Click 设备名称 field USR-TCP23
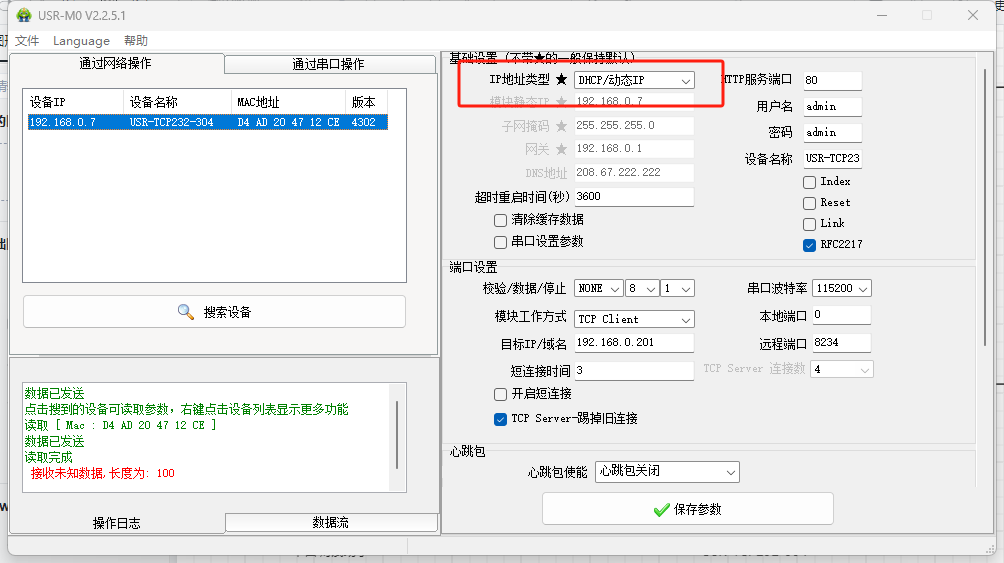This screenshot has width=1004, height=563. [832, 158]
